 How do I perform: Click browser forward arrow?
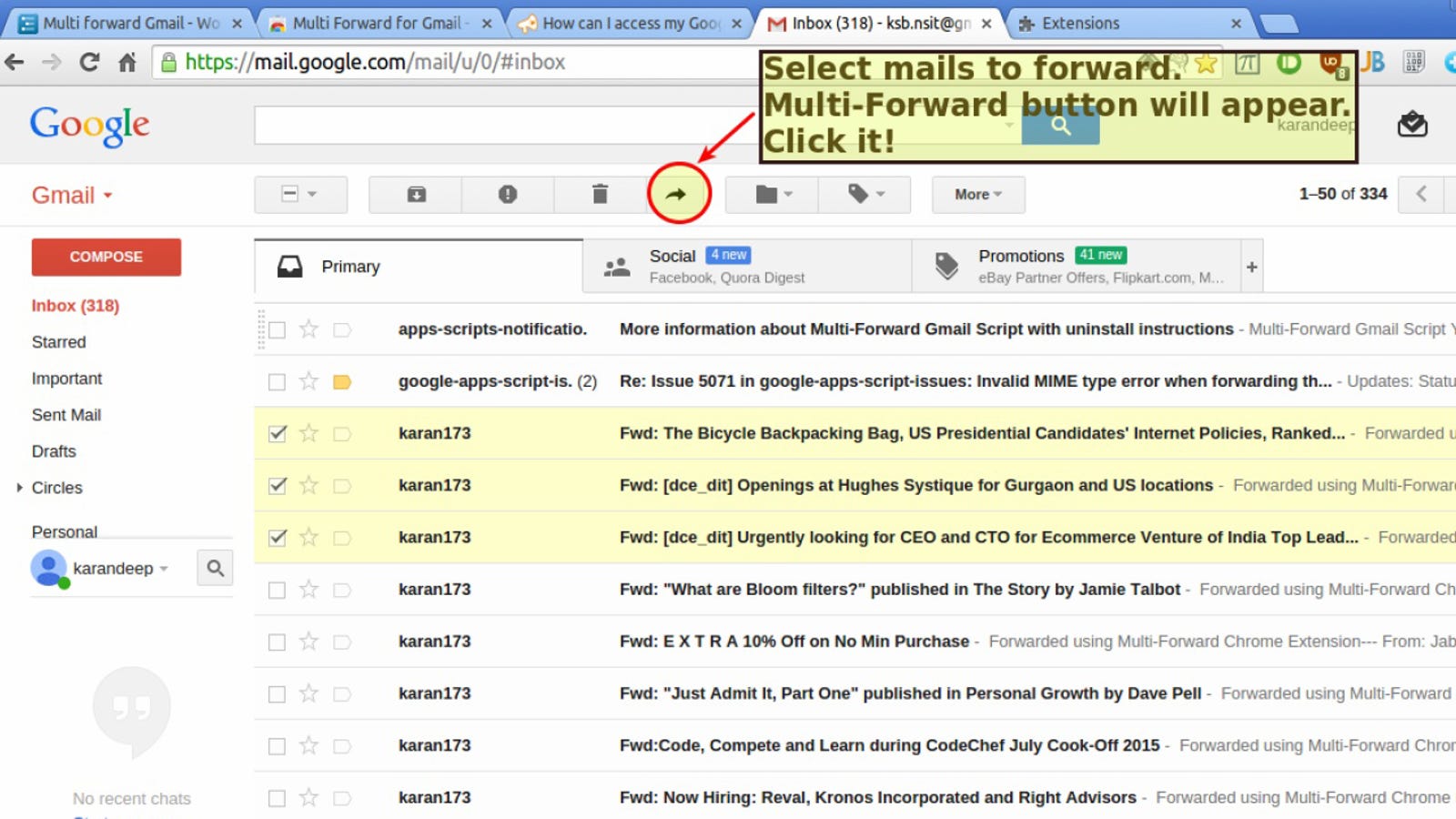(52, 62)
